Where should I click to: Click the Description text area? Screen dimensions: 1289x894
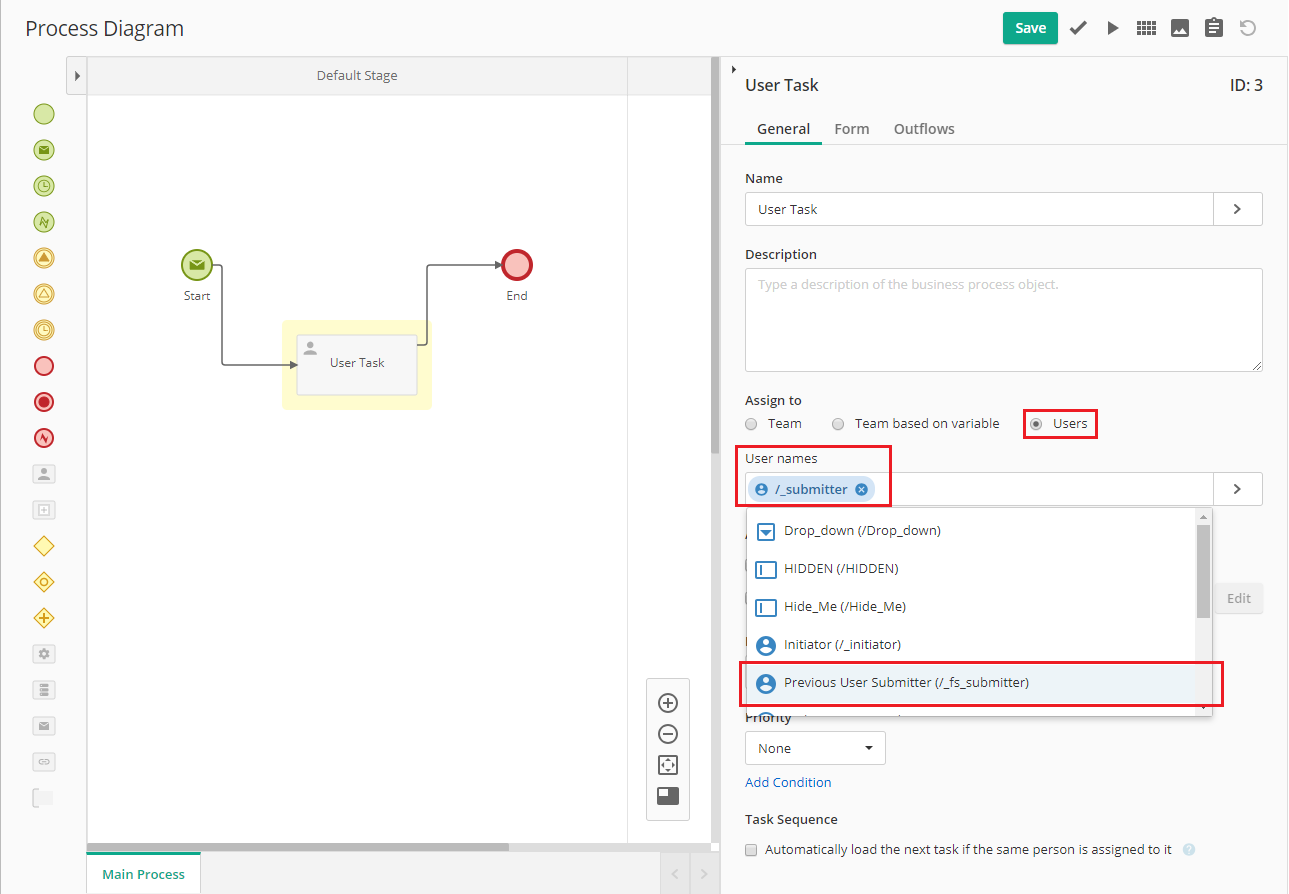[1003, 320]
